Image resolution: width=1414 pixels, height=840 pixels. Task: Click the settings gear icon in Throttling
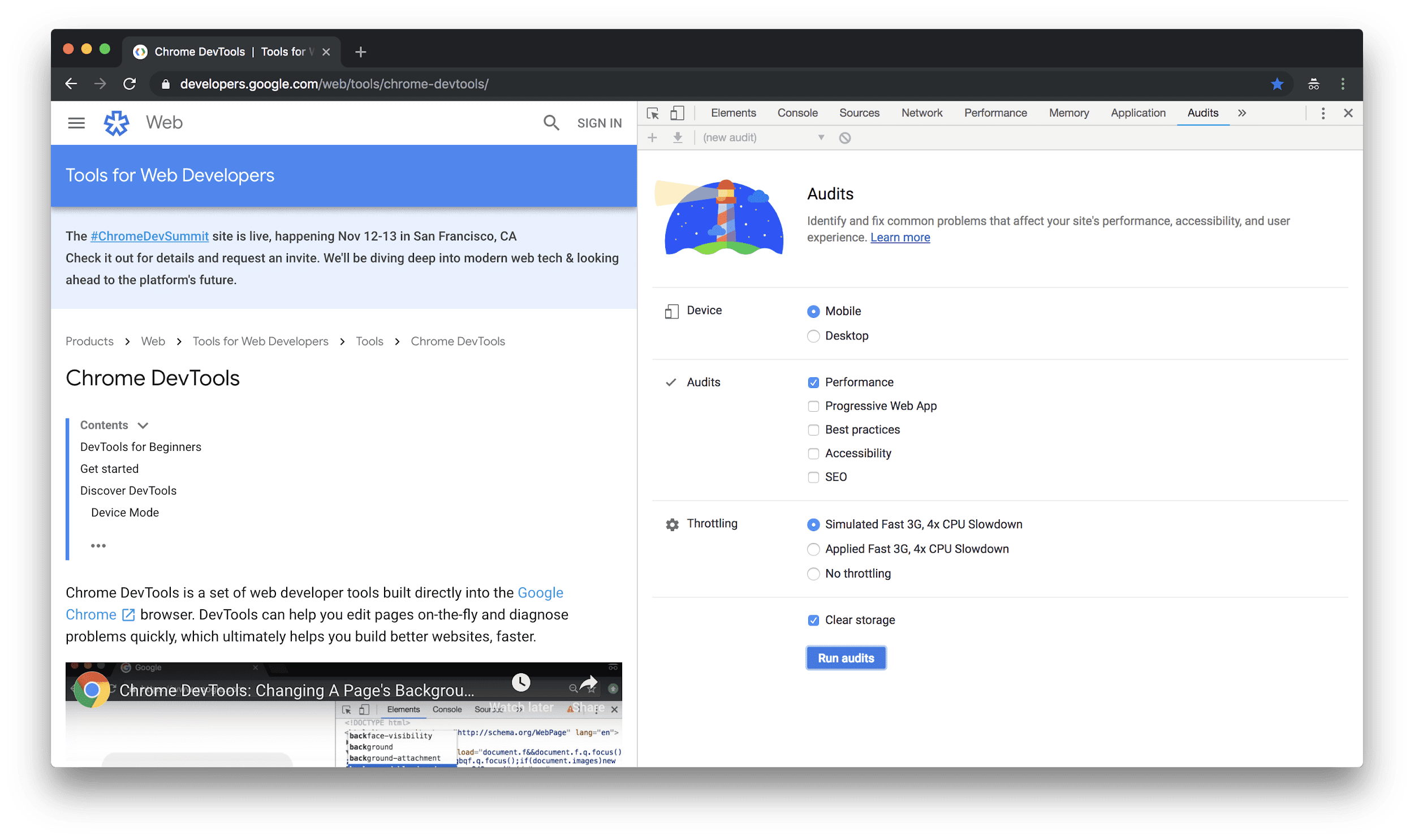click(672, 523)
